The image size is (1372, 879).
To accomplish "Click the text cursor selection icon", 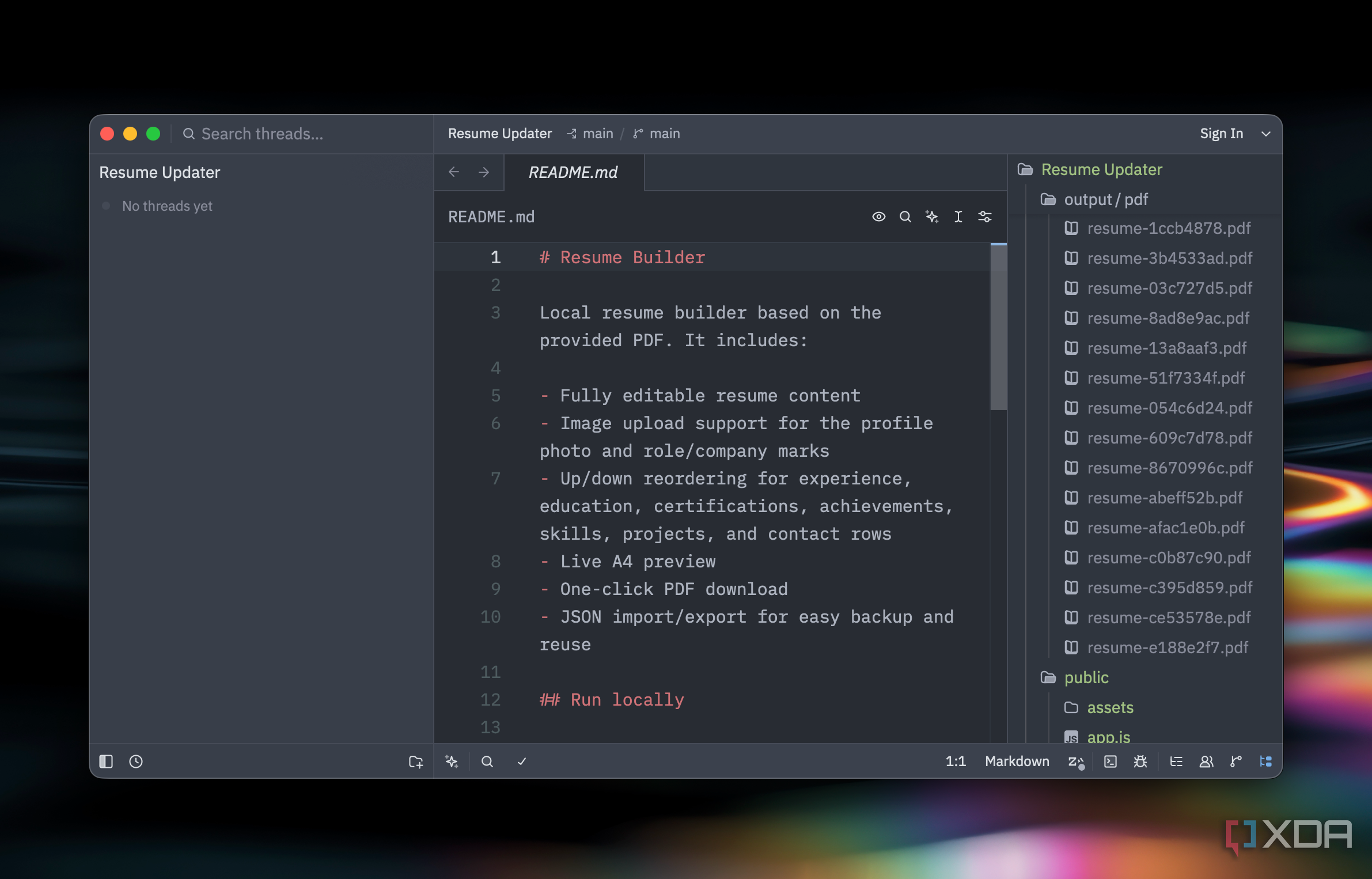I will click(958, 217).
